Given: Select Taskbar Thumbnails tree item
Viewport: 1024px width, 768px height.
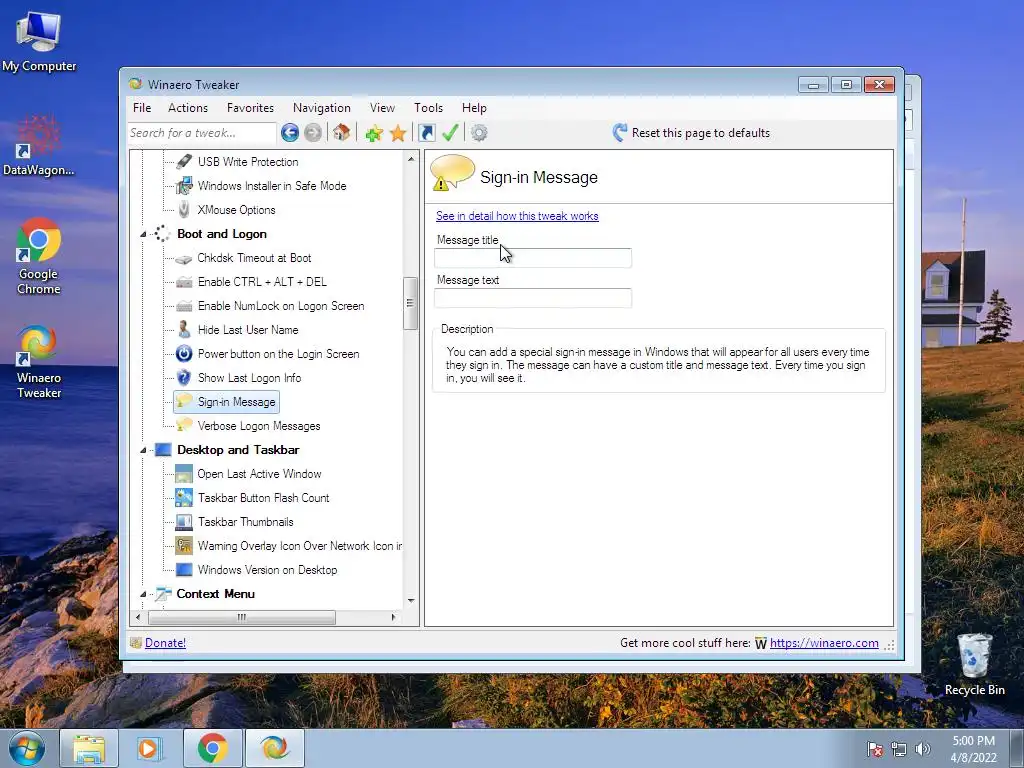Looking at the screenshot, I should coord(246,522).
